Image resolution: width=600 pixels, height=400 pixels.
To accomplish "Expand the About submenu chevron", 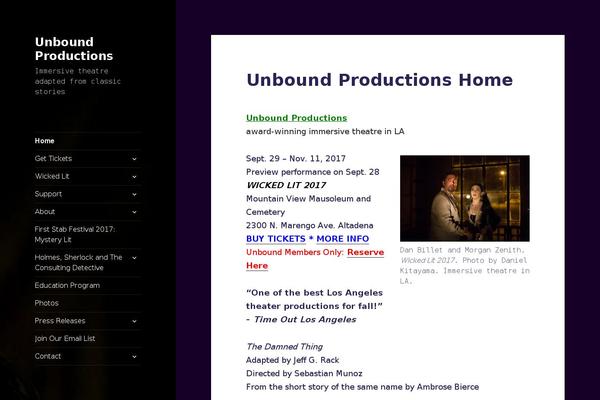I will [134, 212].
